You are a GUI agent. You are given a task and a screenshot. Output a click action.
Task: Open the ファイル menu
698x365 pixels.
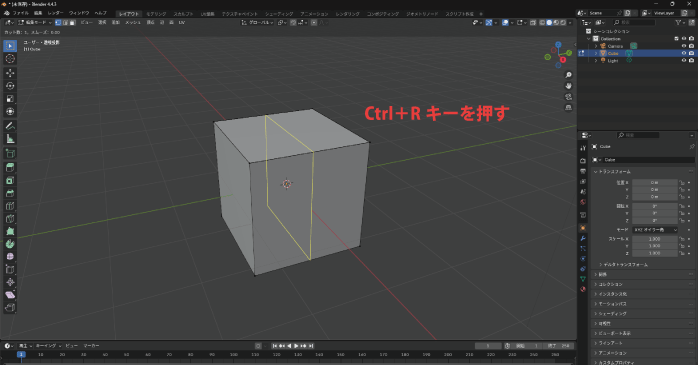[20, 13]
